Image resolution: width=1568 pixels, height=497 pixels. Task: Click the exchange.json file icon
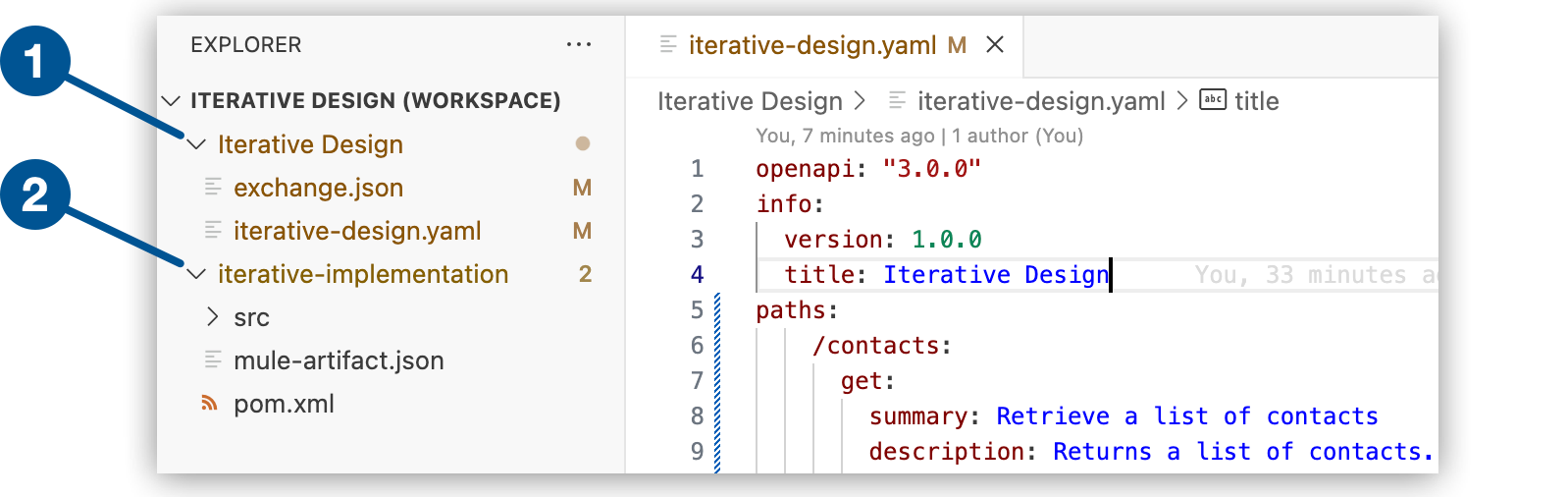coord(213,186)
